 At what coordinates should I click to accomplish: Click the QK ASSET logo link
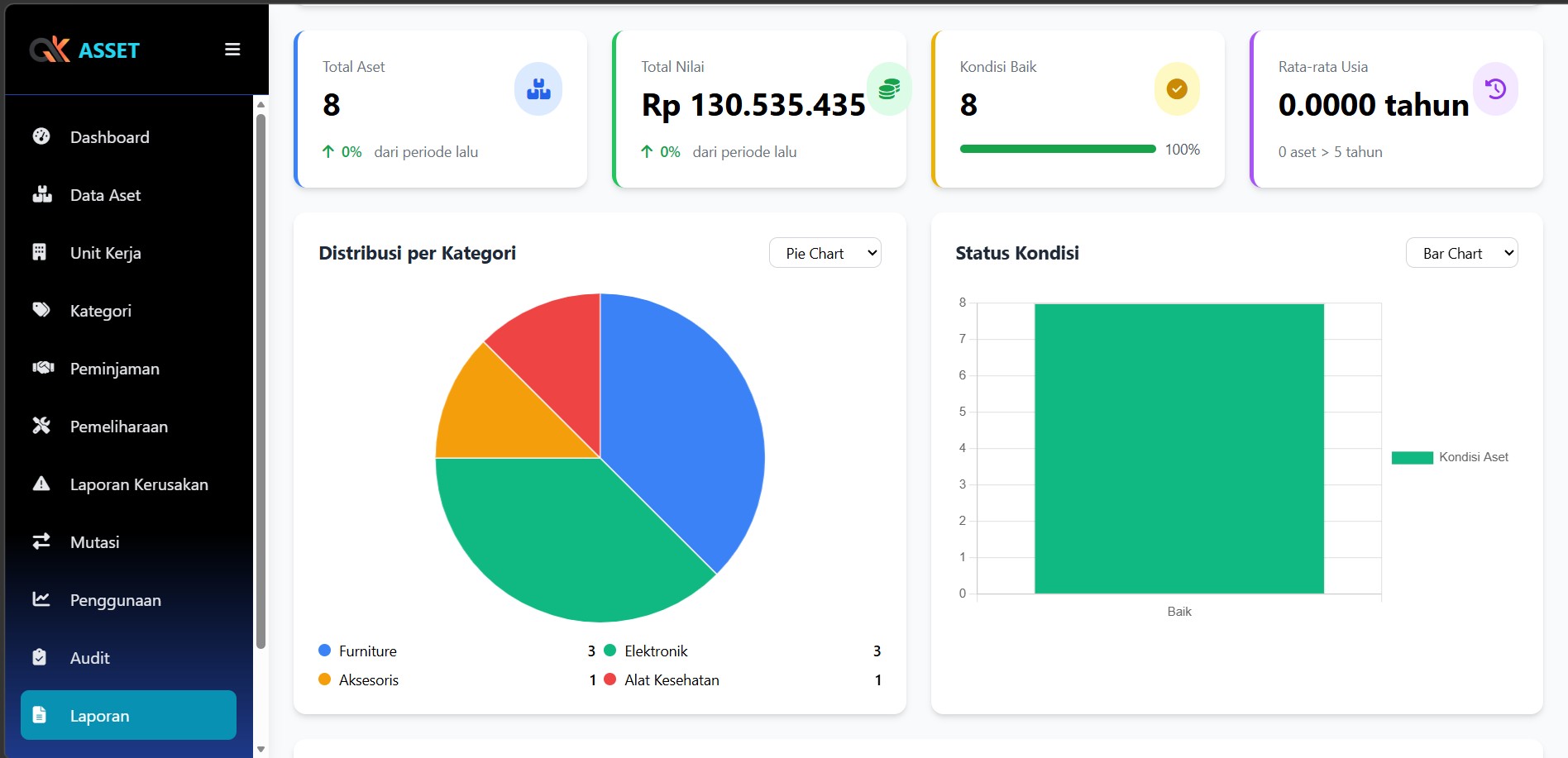85,50
